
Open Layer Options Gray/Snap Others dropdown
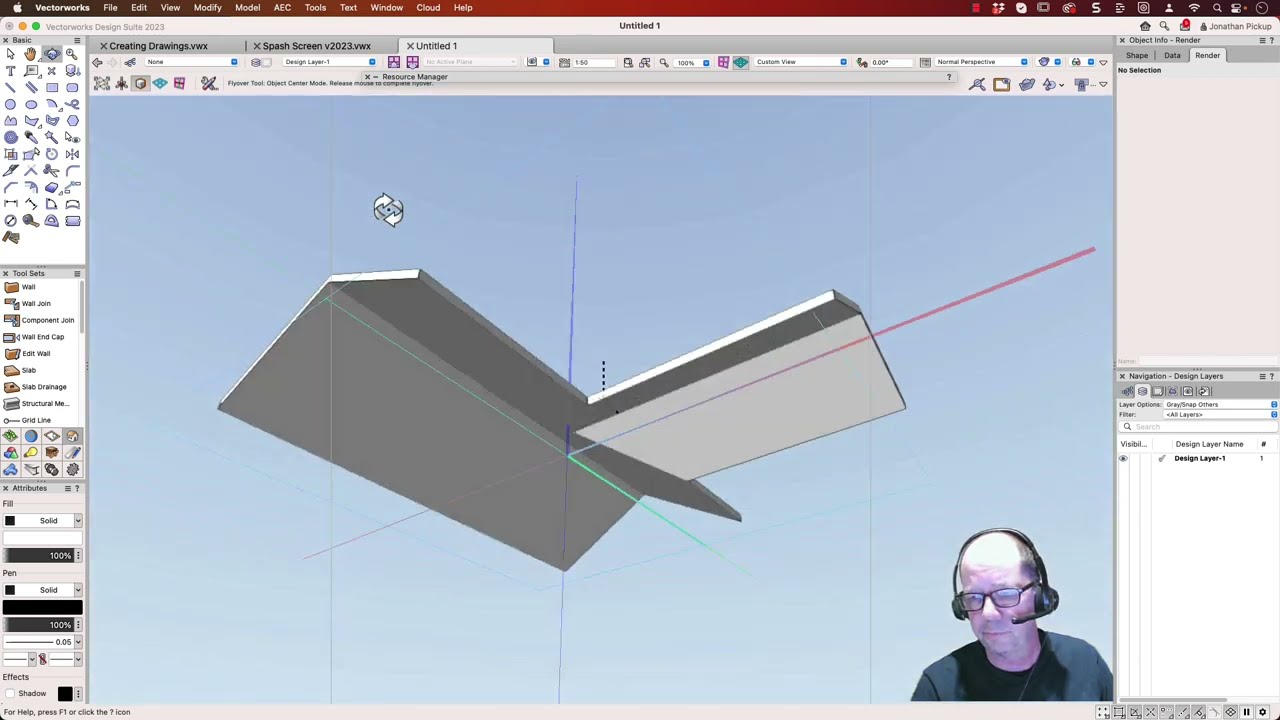(1221, 405)
